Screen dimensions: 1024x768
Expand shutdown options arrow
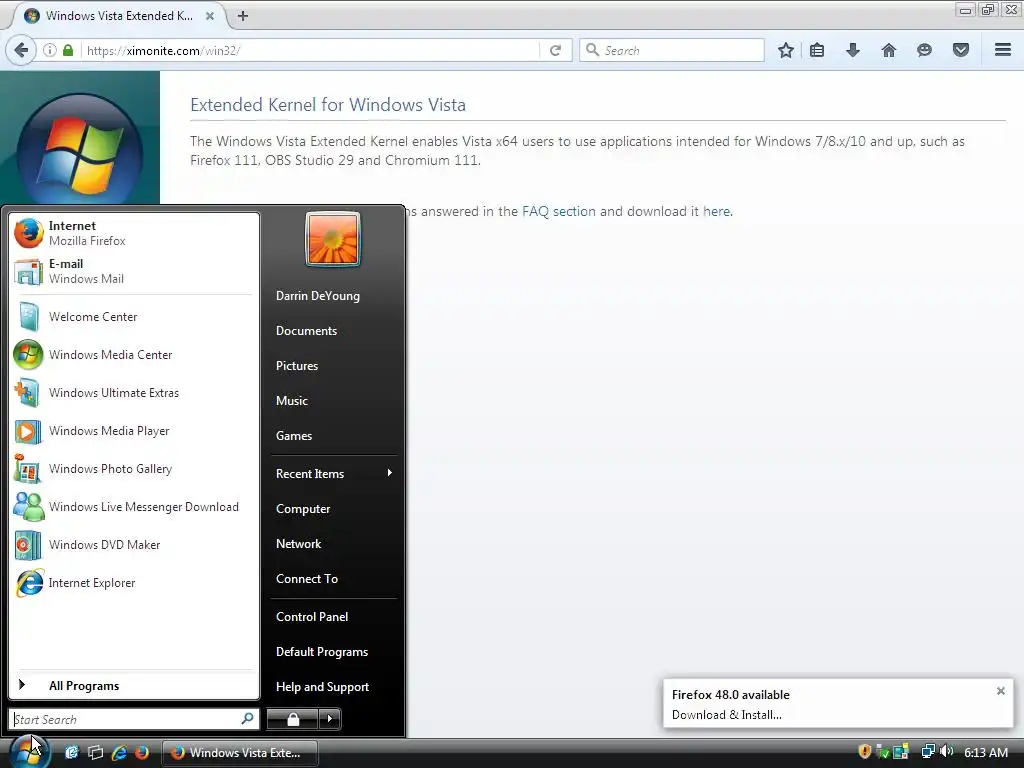(x=330, y=719)
